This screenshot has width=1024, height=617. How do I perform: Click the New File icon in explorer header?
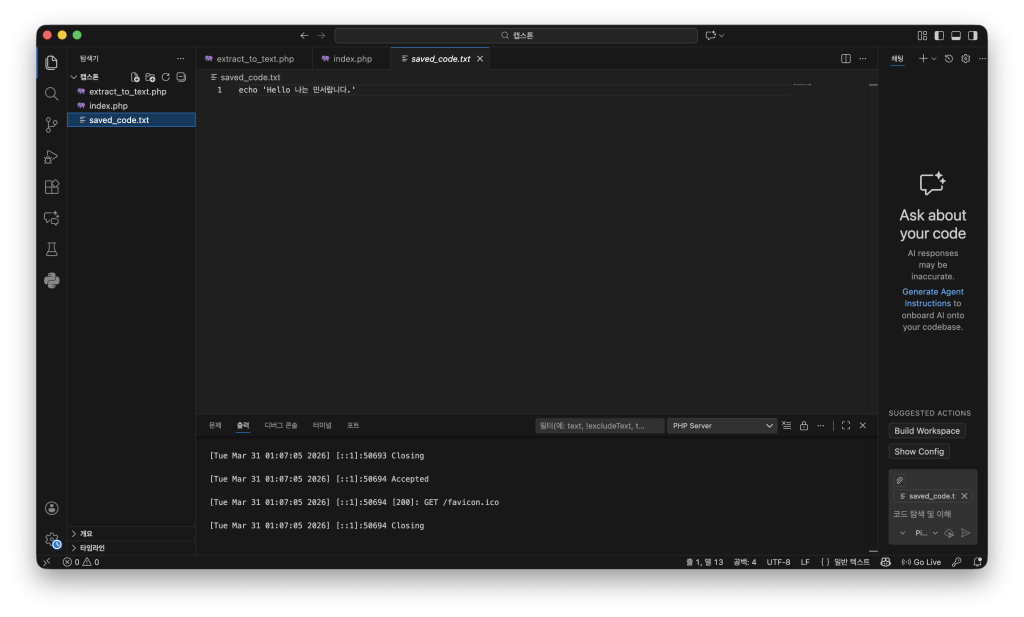coord(135,77)
